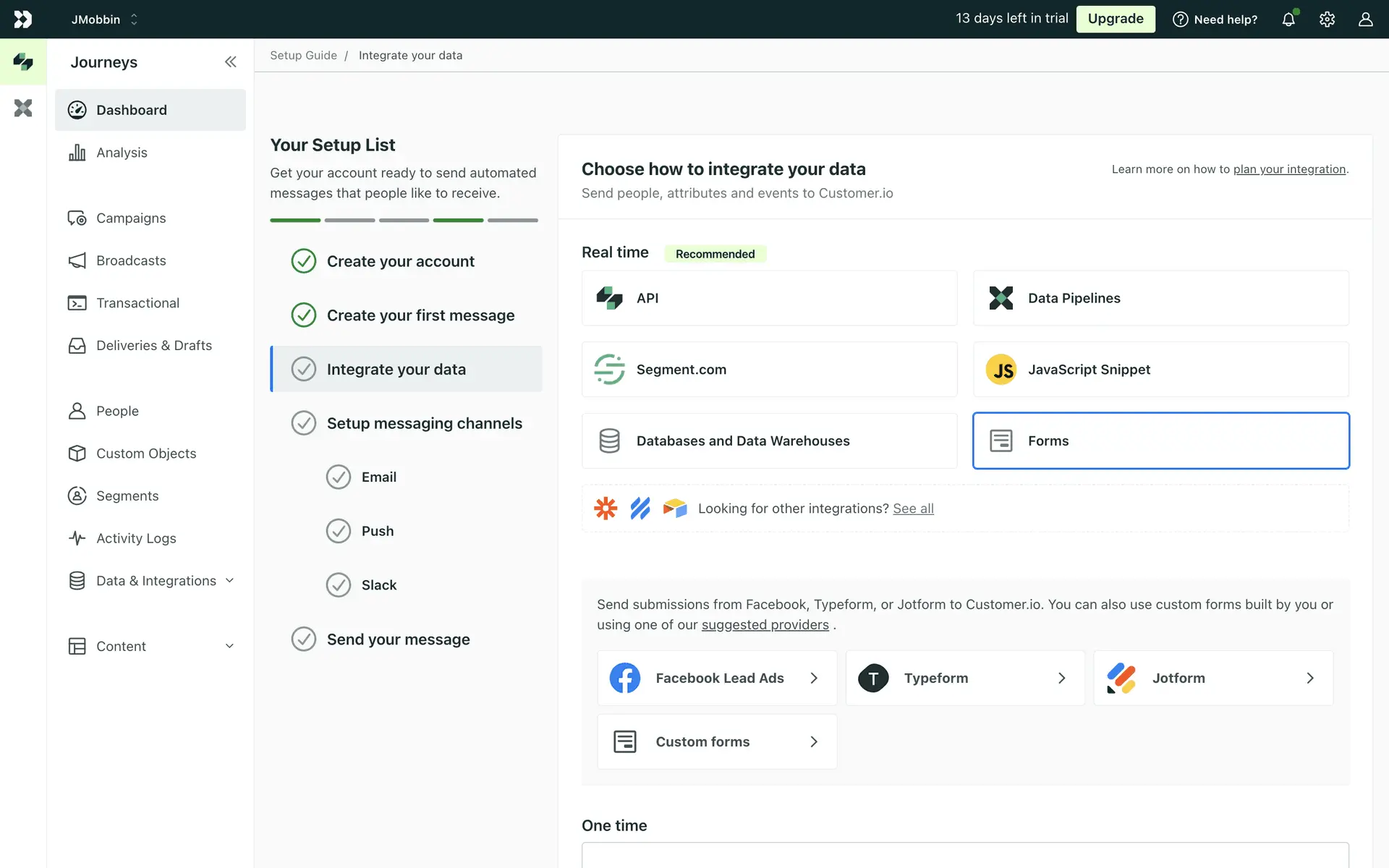
Task: Go to Segments in the sidebar
Action: 127,496
